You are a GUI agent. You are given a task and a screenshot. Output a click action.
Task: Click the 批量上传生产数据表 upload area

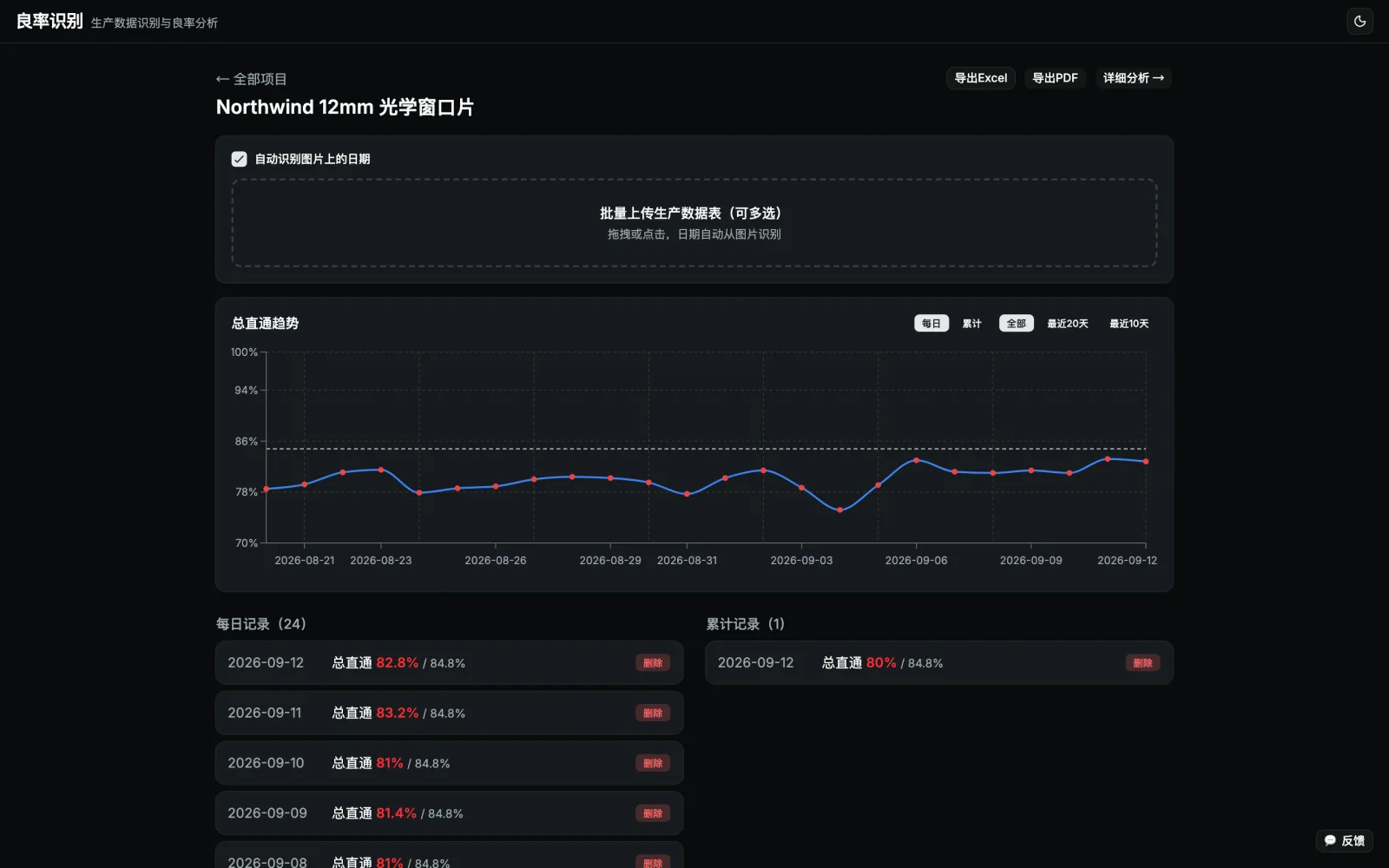(694, 223)
